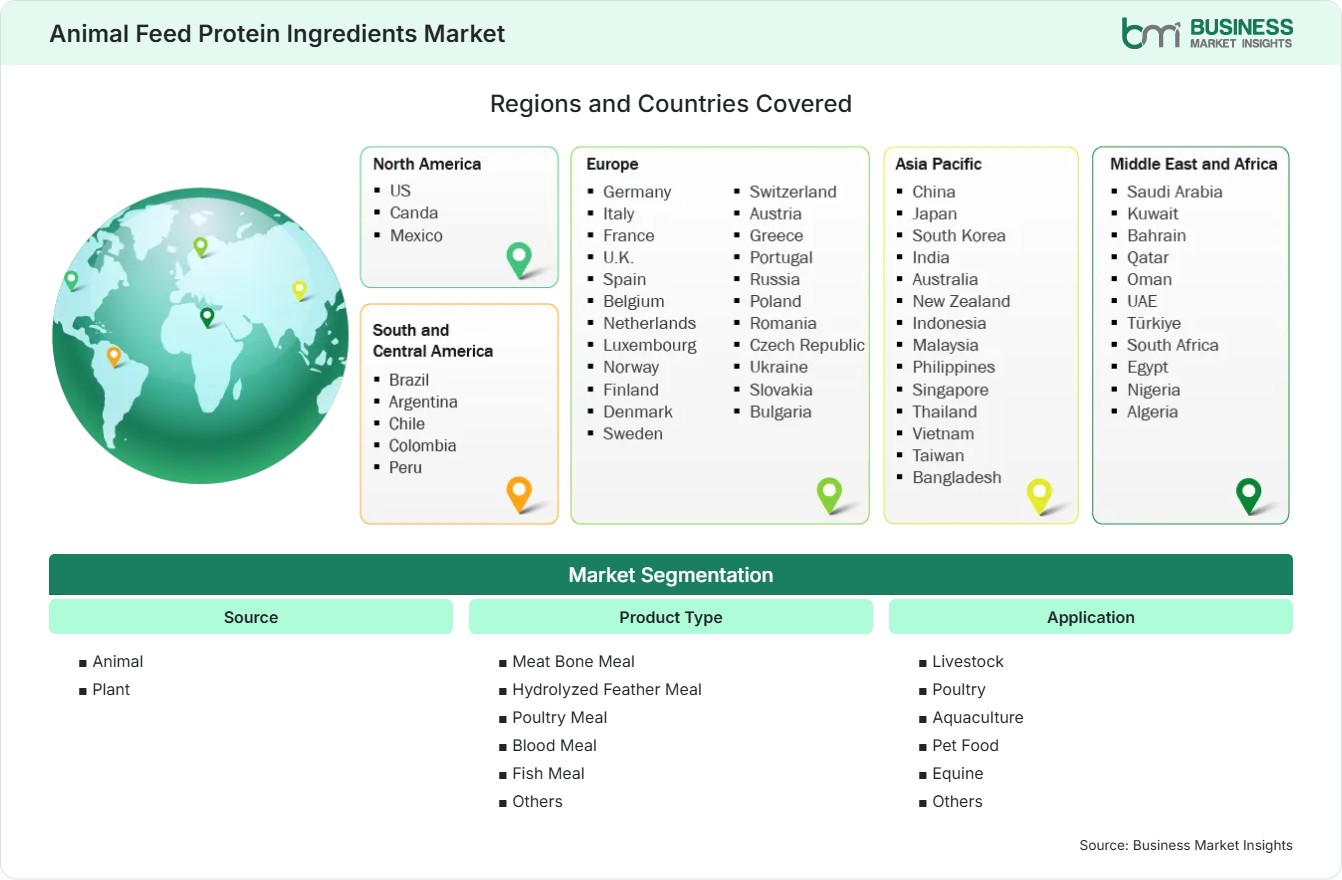Click the dark green pin on globe's Middle East
The image size is (1342, 880).
point(207,317)
